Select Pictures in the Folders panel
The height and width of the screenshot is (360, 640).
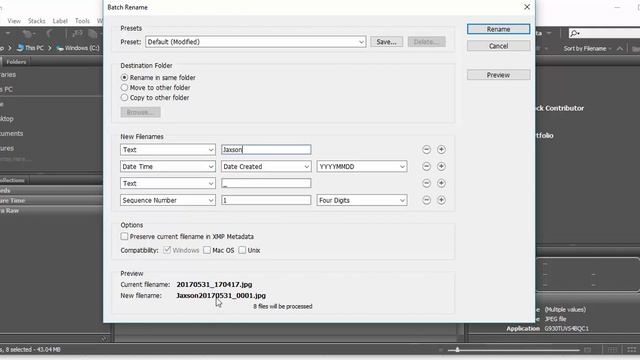(7, 148)
